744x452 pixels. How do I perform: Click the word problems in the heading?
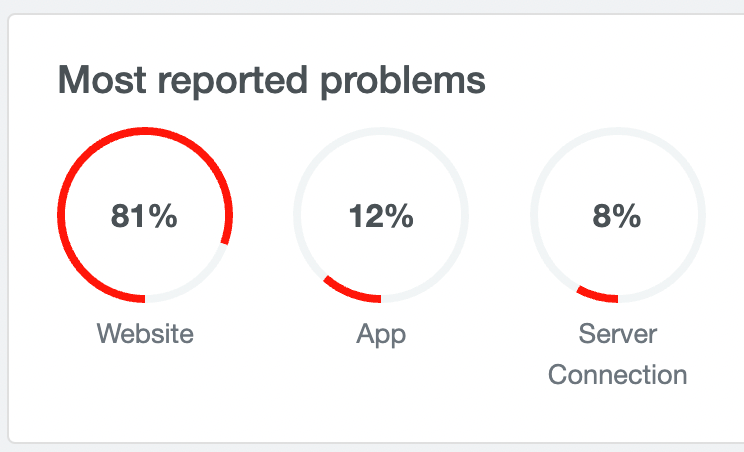403,81
